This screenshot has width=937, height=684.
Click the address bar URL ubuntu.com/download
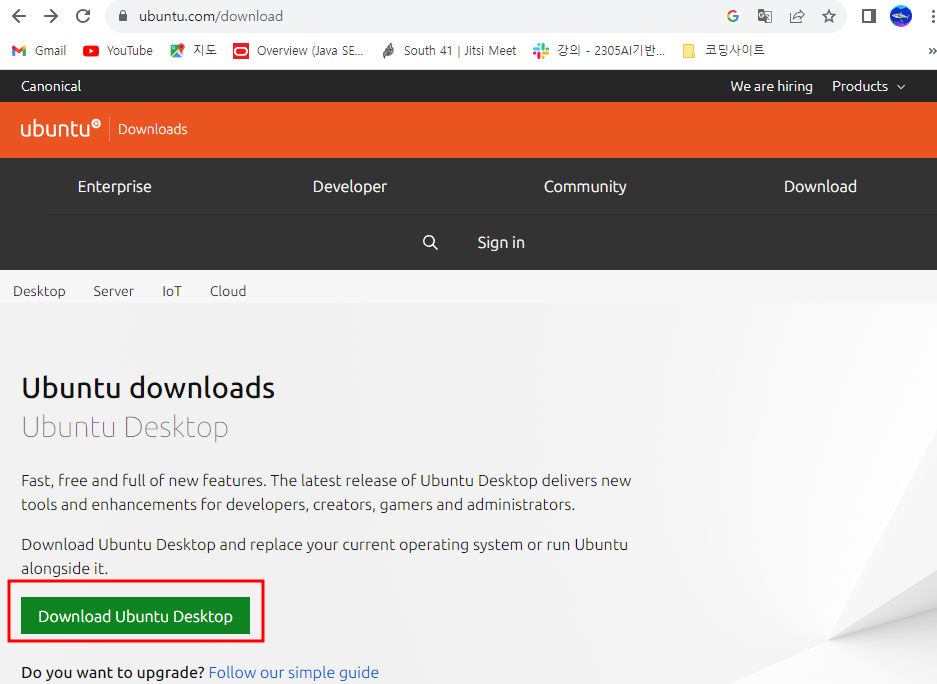211,16
